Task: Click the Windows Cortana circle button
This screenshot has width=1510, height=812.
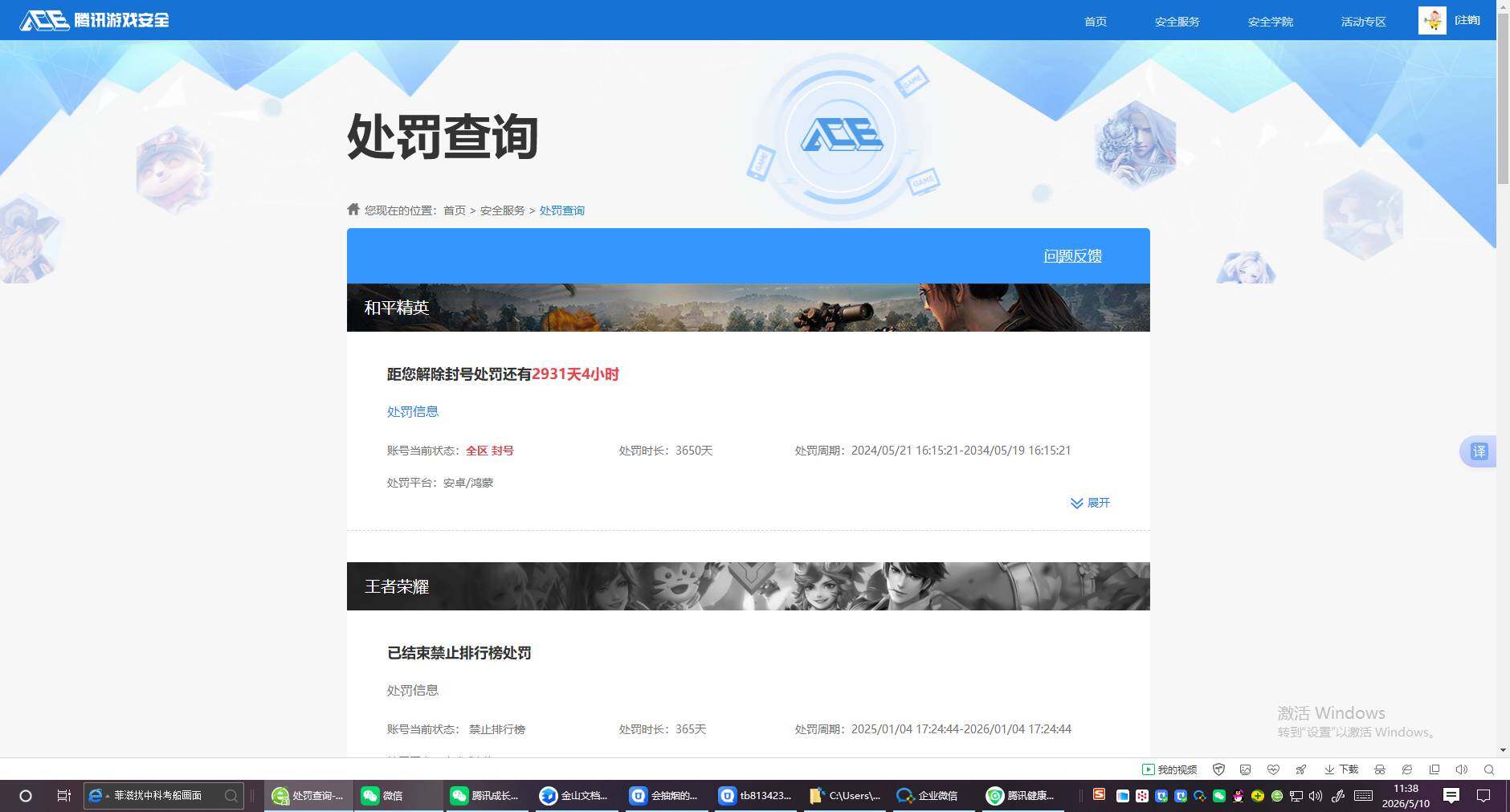Action: pyautogui.click(x=25, y=796)
